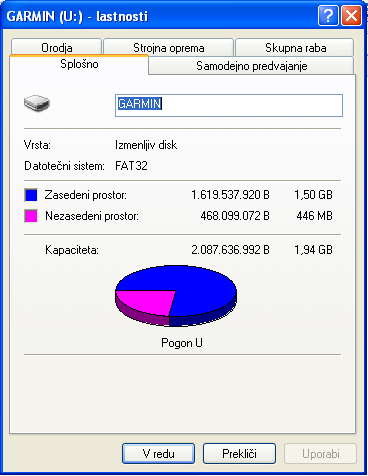Switch to the Strojna oprema tab
Screen dimensions: 368x476
(x=168, y=47)
